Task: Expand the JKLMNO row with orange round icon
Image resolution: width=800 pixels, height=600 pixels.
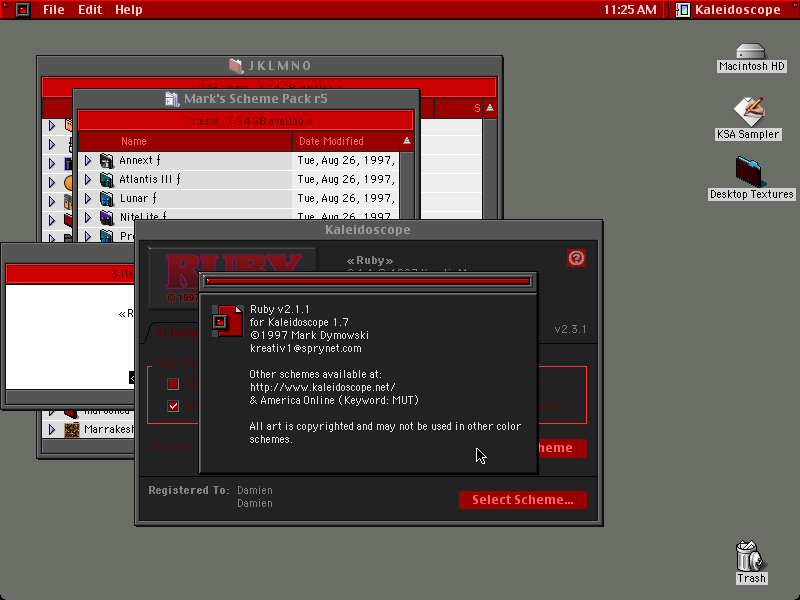Action: (x=52, y=182)
